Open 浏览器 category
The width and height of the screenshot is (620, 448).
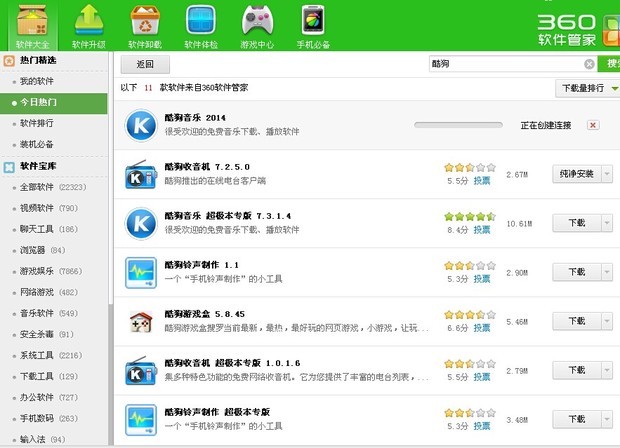tap(43, 250)
